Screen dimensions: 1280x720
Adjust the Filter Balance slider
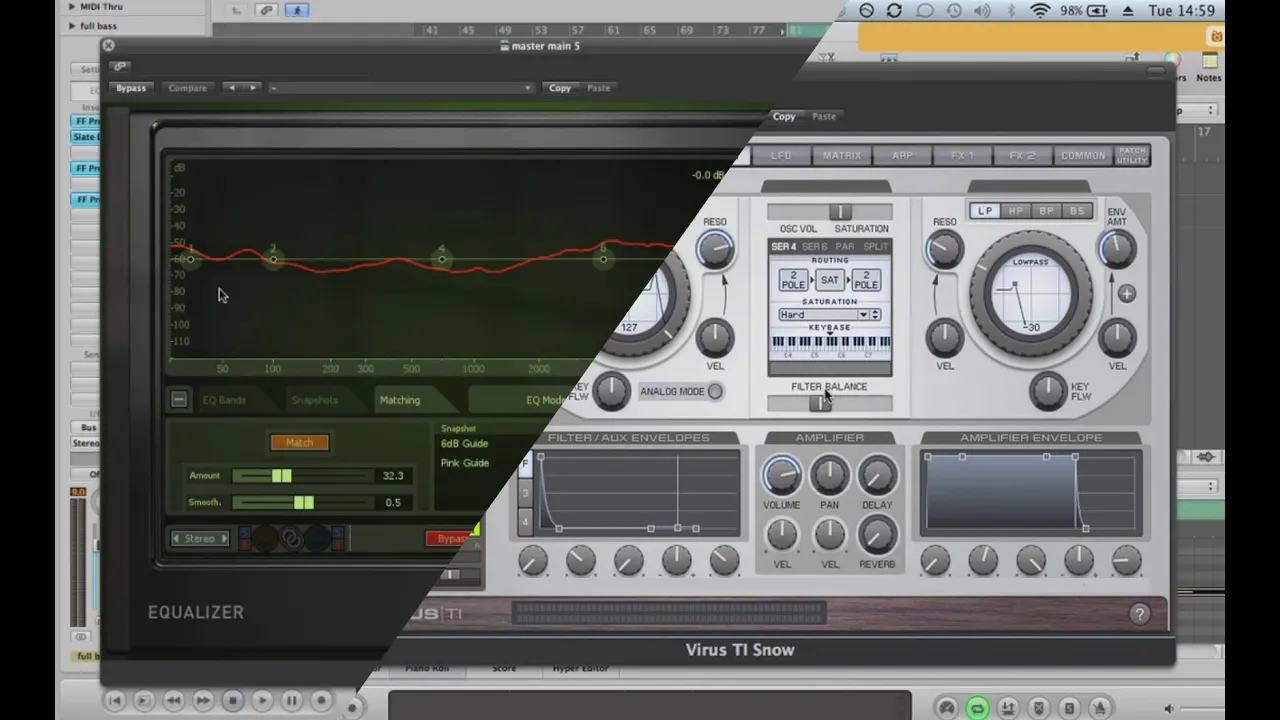[x=829, y=402]
